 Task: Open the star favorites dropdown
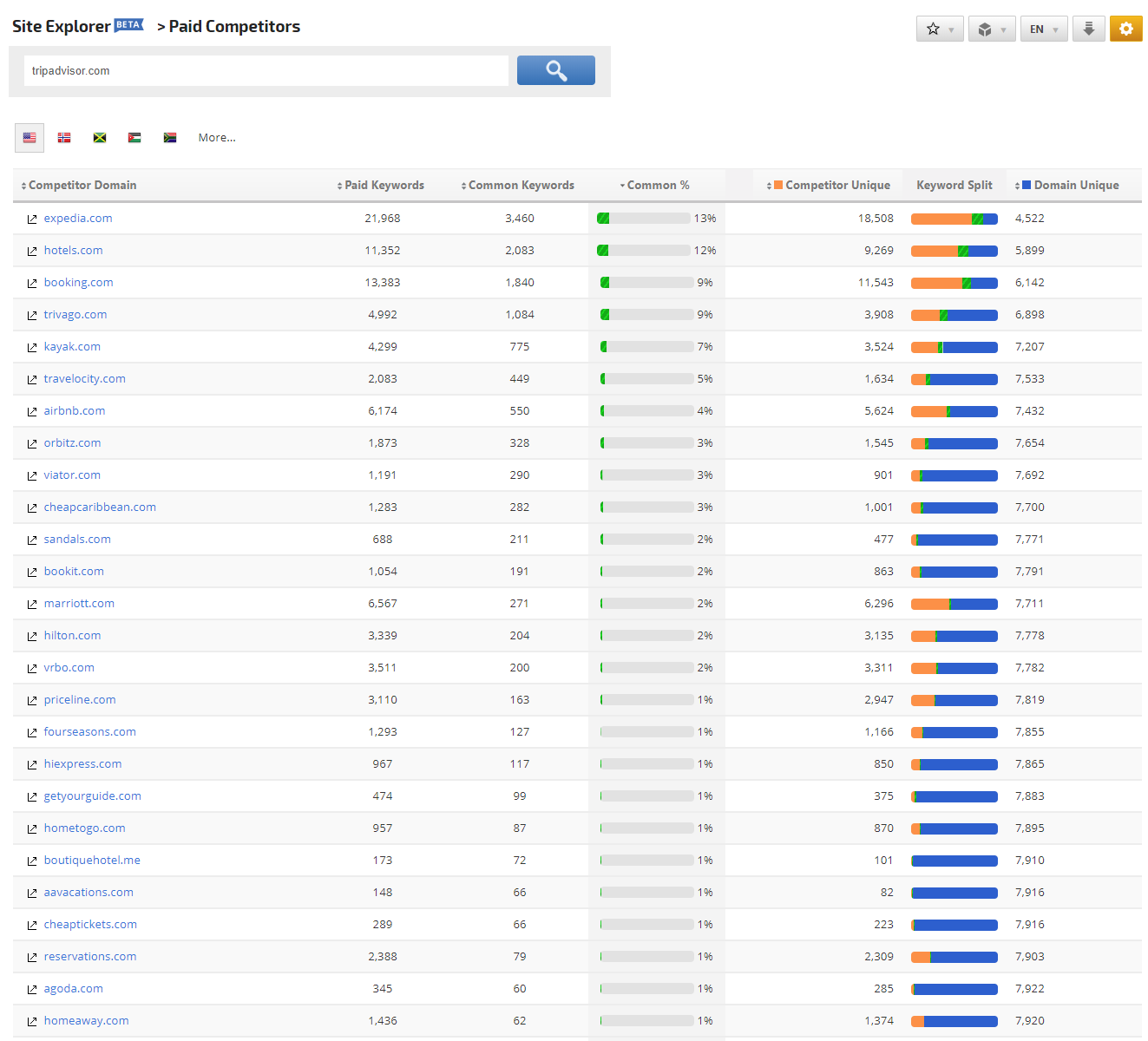click(939, 29)
